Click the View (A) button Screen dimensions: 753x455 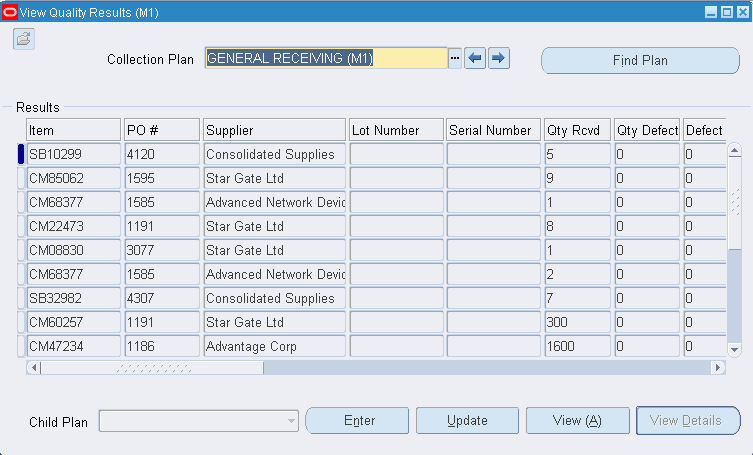(x=578, y=420)
